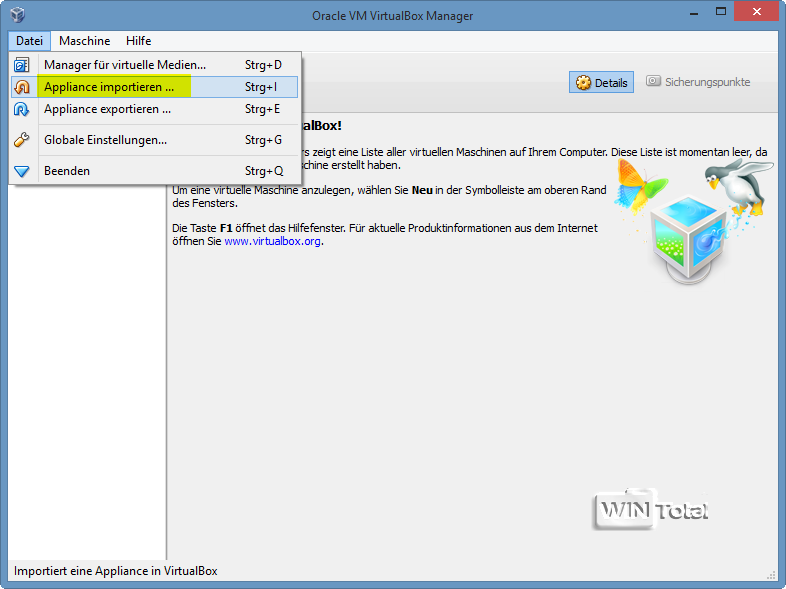The height and width of the screenshot is (589, 786).
Task: Click the gear icon on Details button
Action: click(583, 83)
